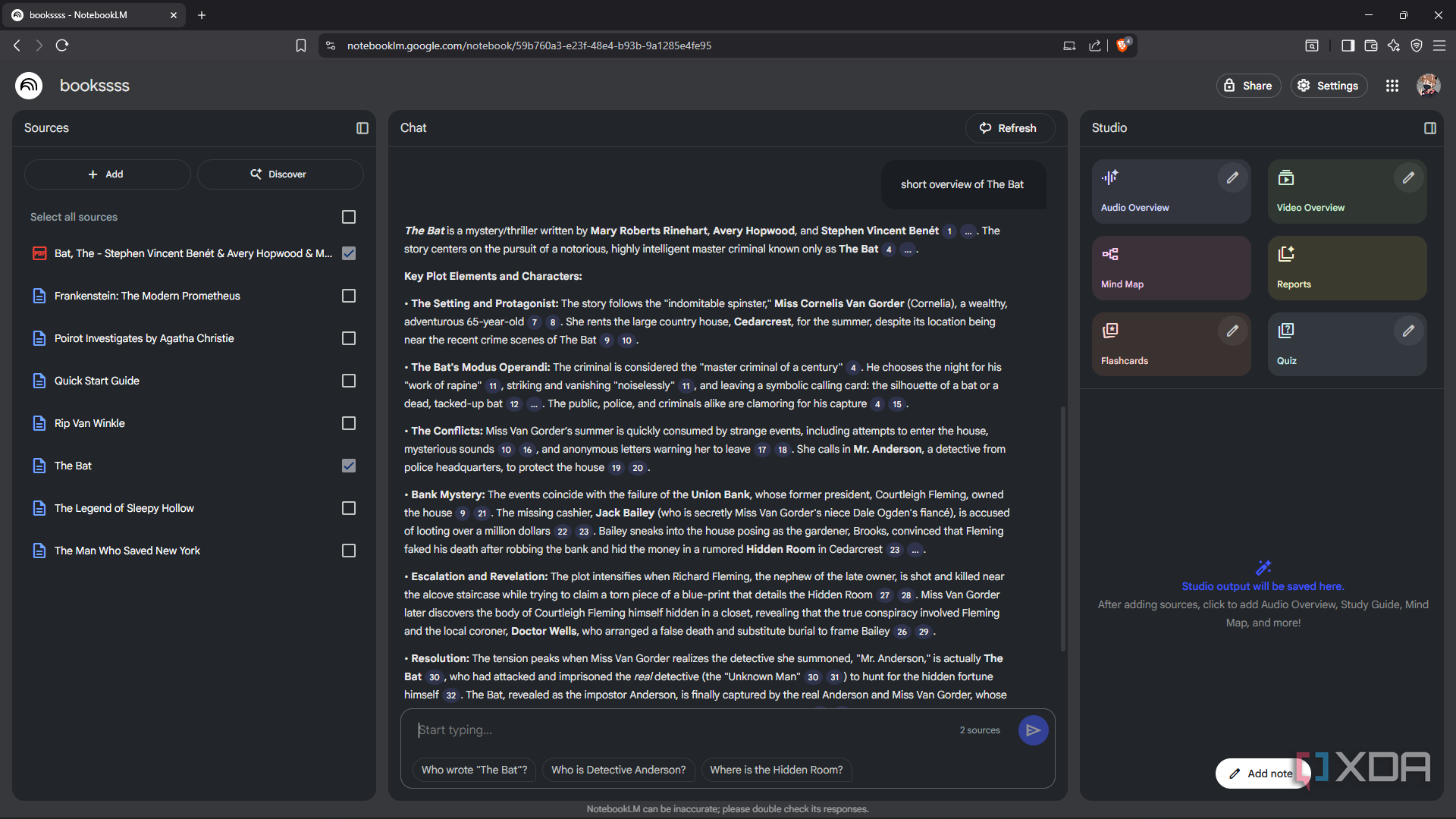Uncheck the Bat, The - Stephen Vincent Benét source
1456x819 pixels.
pyautogui.click(x=349, y=253)
